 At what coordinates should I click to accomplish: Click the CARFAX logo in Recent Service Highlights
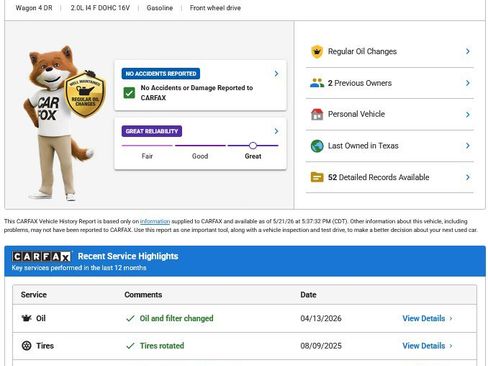click(x=42, y=256)
